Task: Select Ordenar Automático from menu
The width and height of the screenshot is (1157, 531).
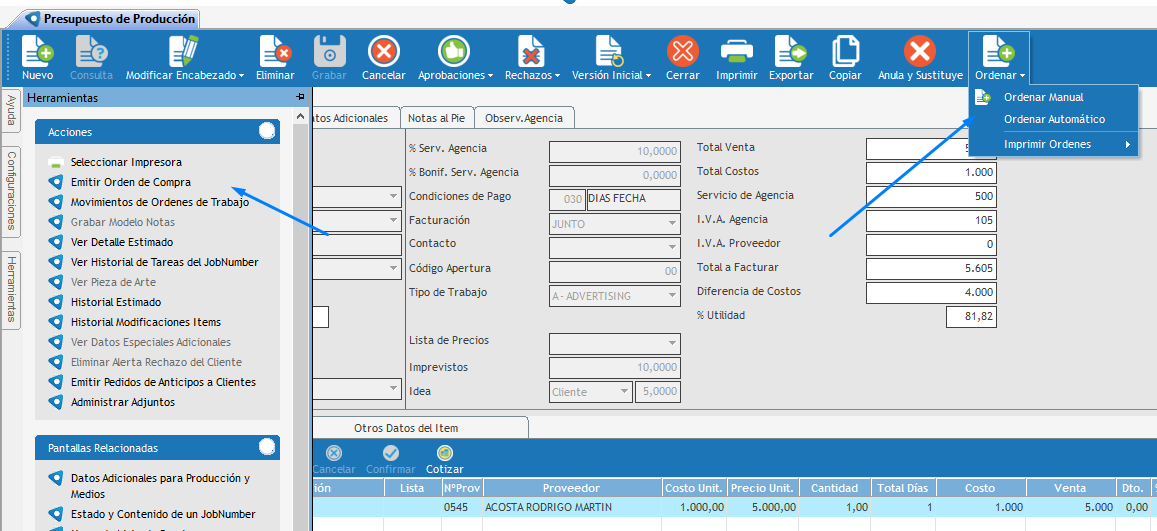Action: click(x=1054, y=119)
